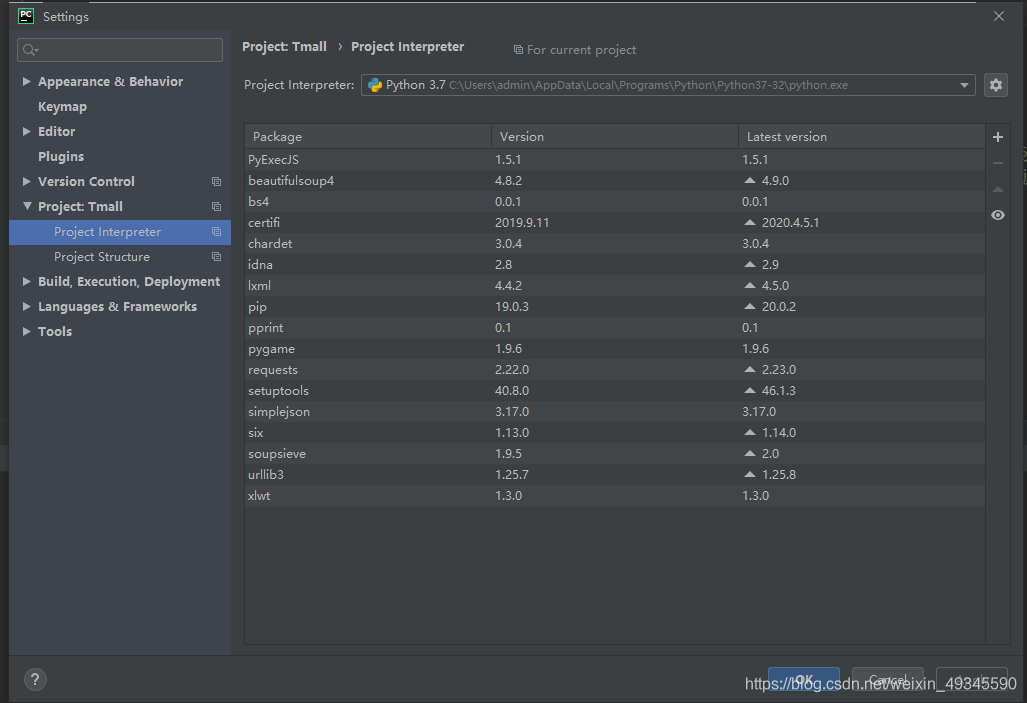Sort by the Version column header
The height and width of the screenshot is (703, 1027).
click(615, 136)
